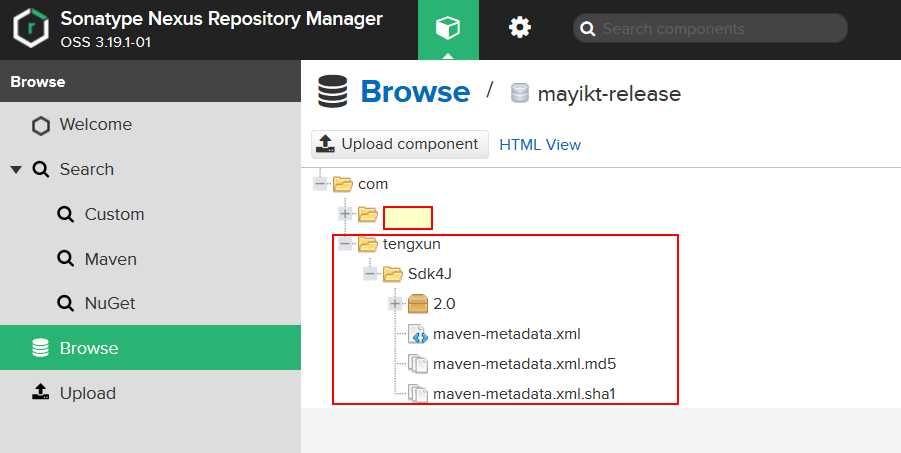This screenshot has width=901, height=453.
Task: Click the NuGet magnifier icon
Action: [66, 303]
